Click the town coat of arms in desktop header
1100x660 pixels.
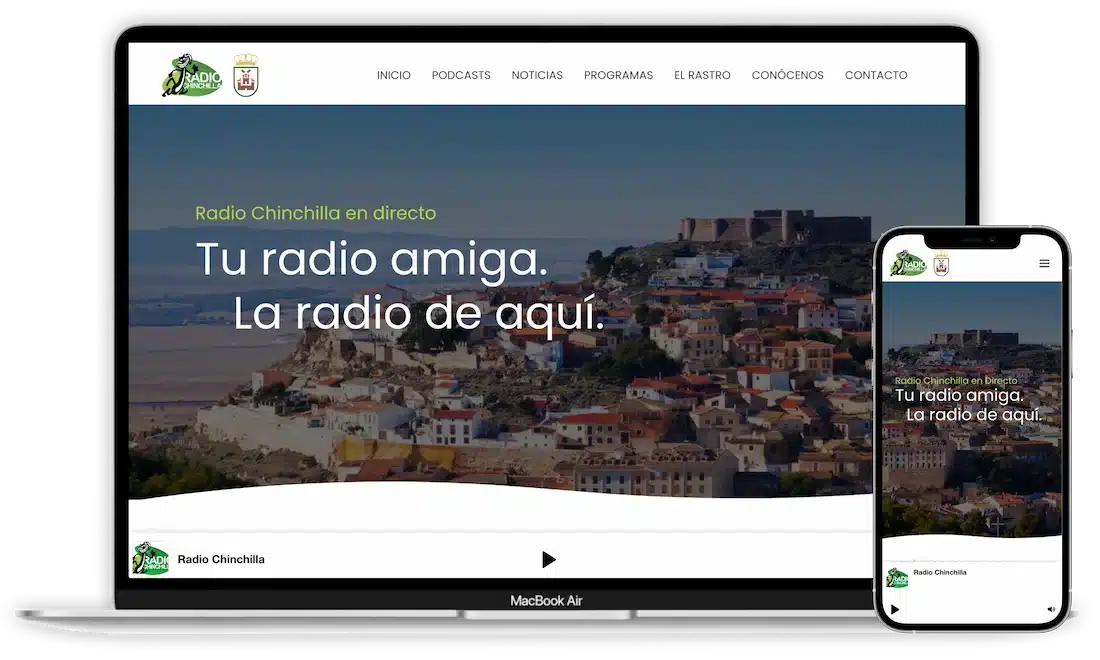(x=246, y=75)
